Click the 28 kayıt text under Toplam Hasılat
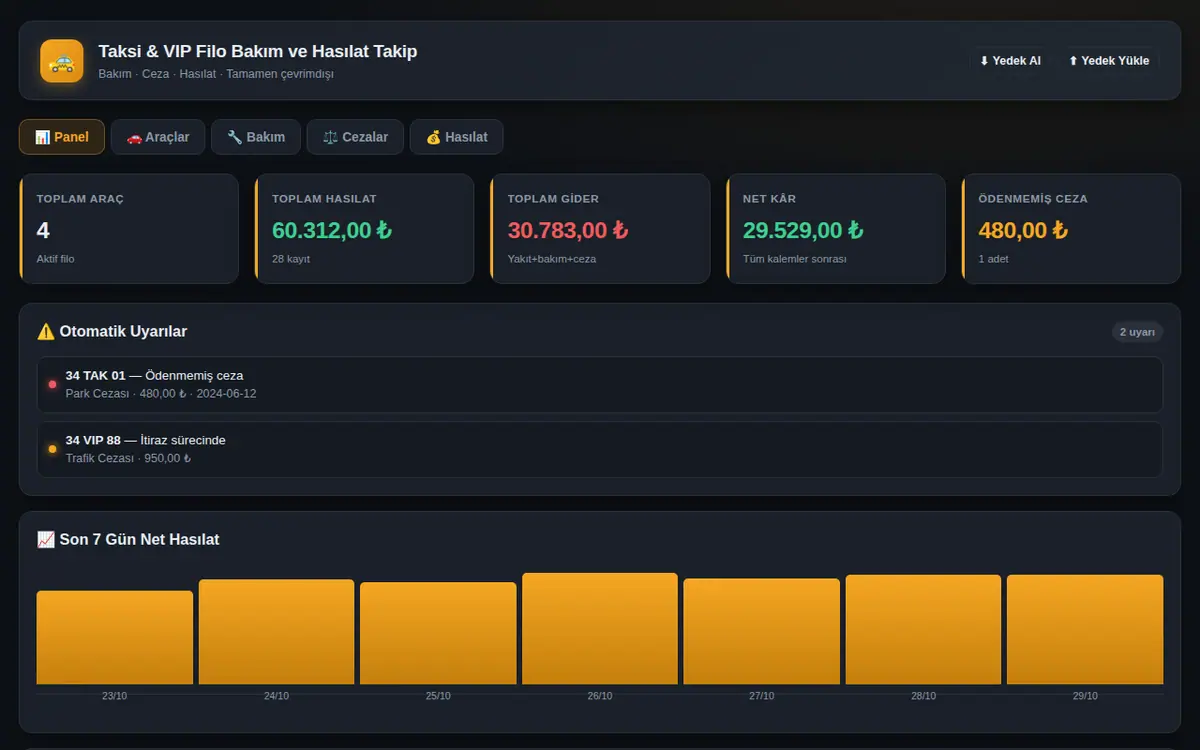The image size is (1200, 750). (291, 259)
